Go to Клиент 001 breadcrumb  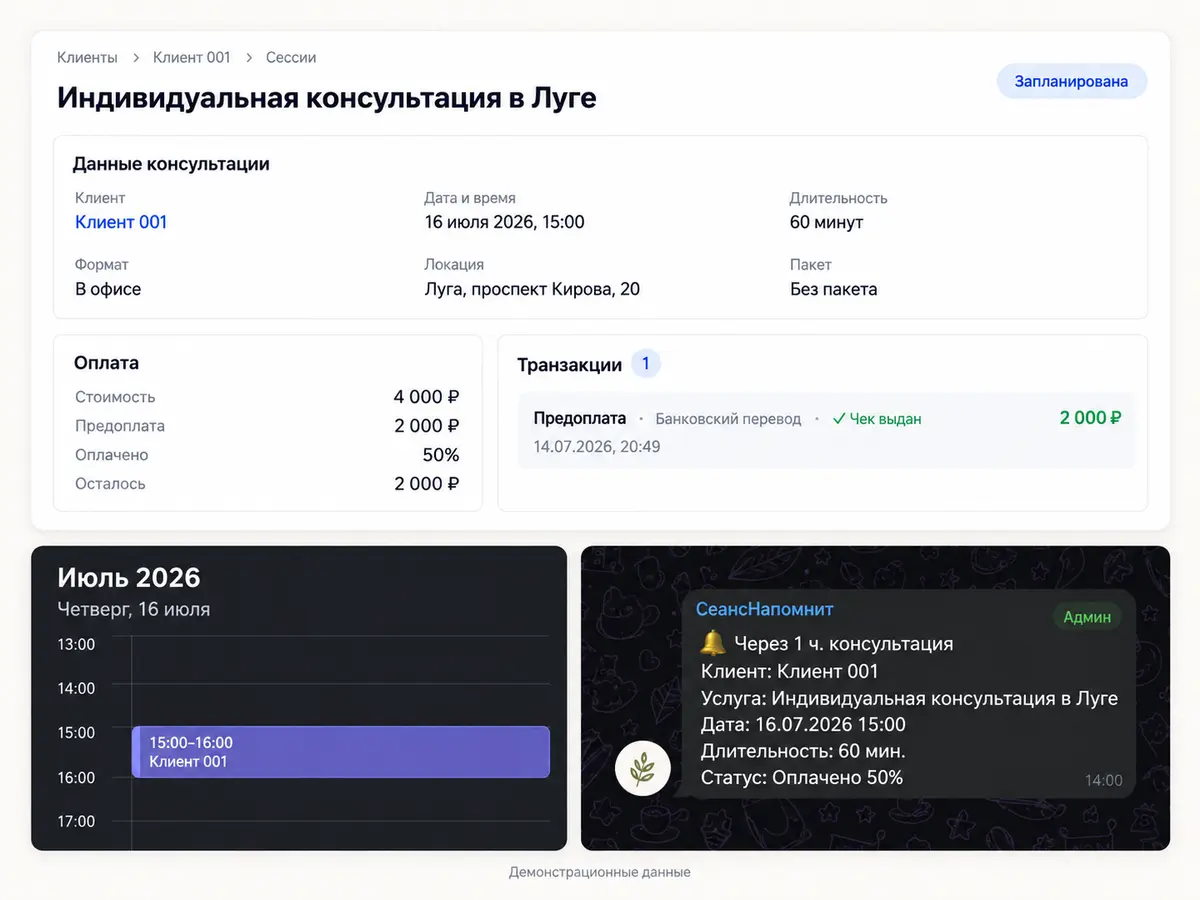click(x=191, y=57)
